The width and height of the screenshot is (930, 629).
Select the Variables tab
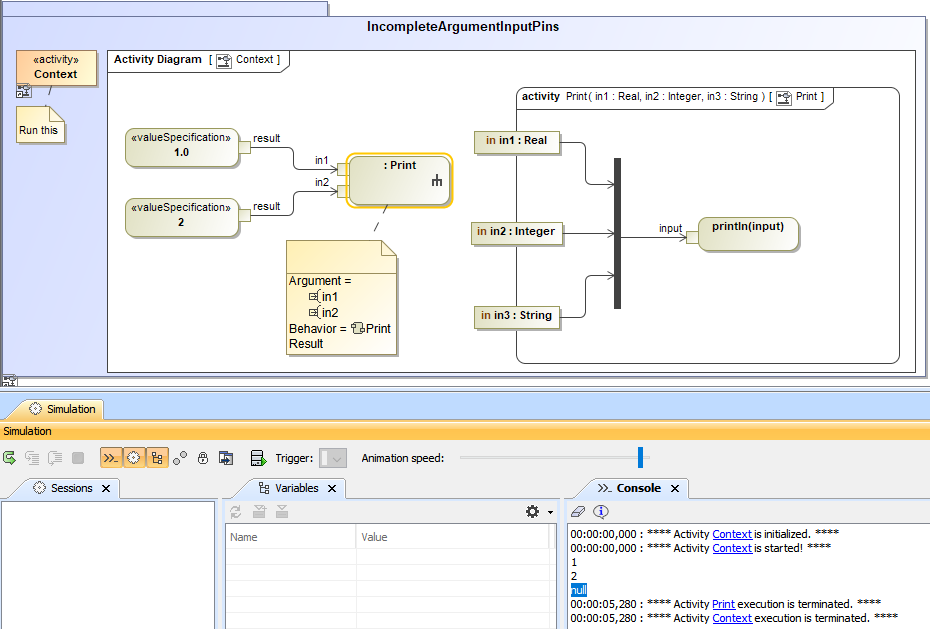(x=296, y=488)
